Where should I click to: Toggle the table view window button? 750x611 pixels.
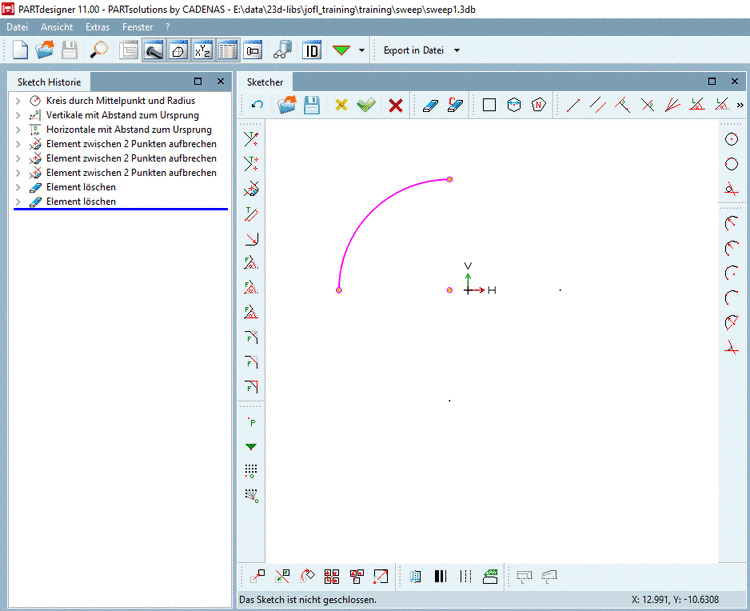point(228,50)
